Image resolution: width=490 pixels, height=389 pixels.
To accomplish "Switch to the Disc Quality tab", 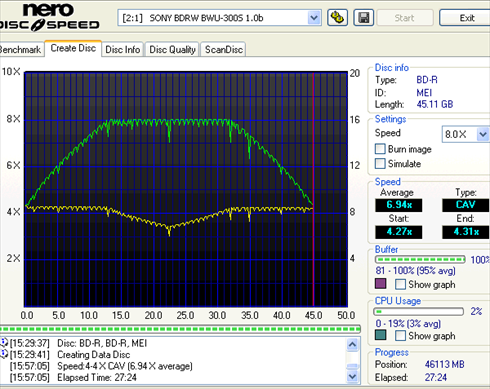I will (172, 50).
